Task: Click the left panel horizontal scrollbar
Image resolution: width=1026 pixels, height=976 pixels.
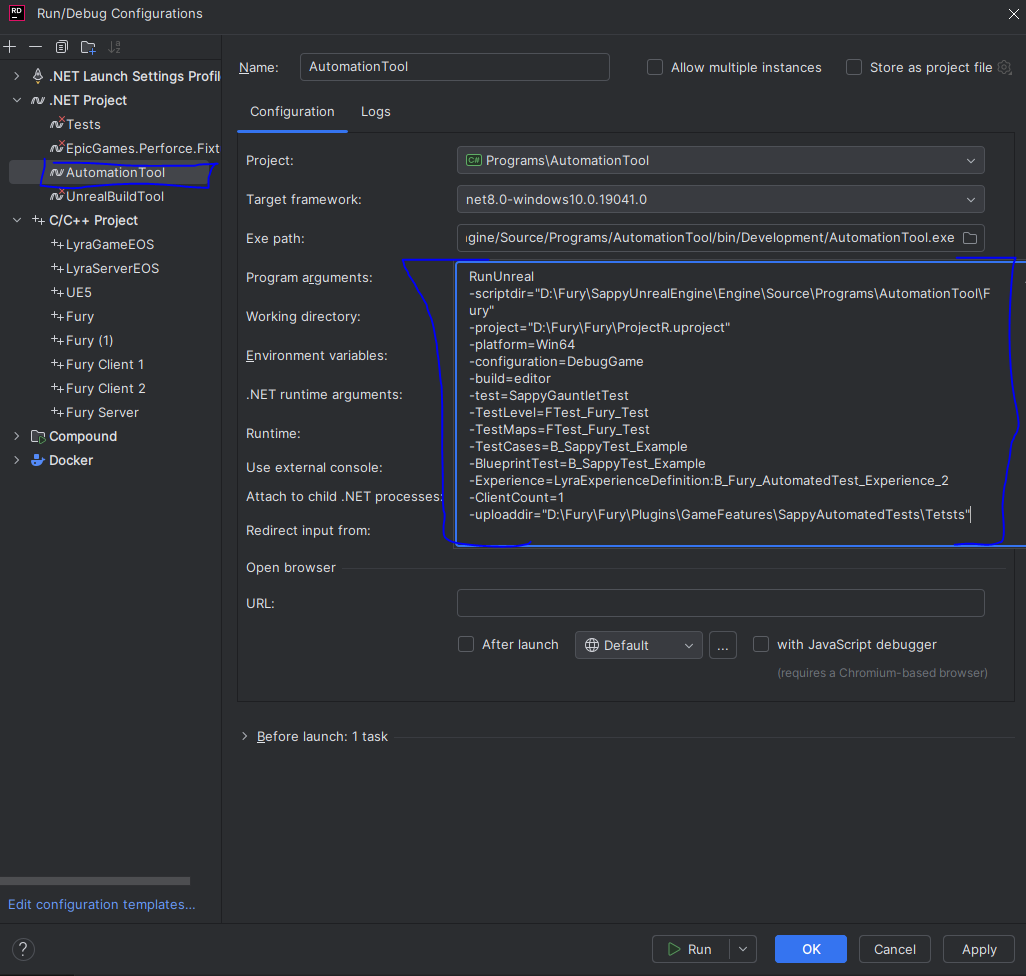Action: 95,881
